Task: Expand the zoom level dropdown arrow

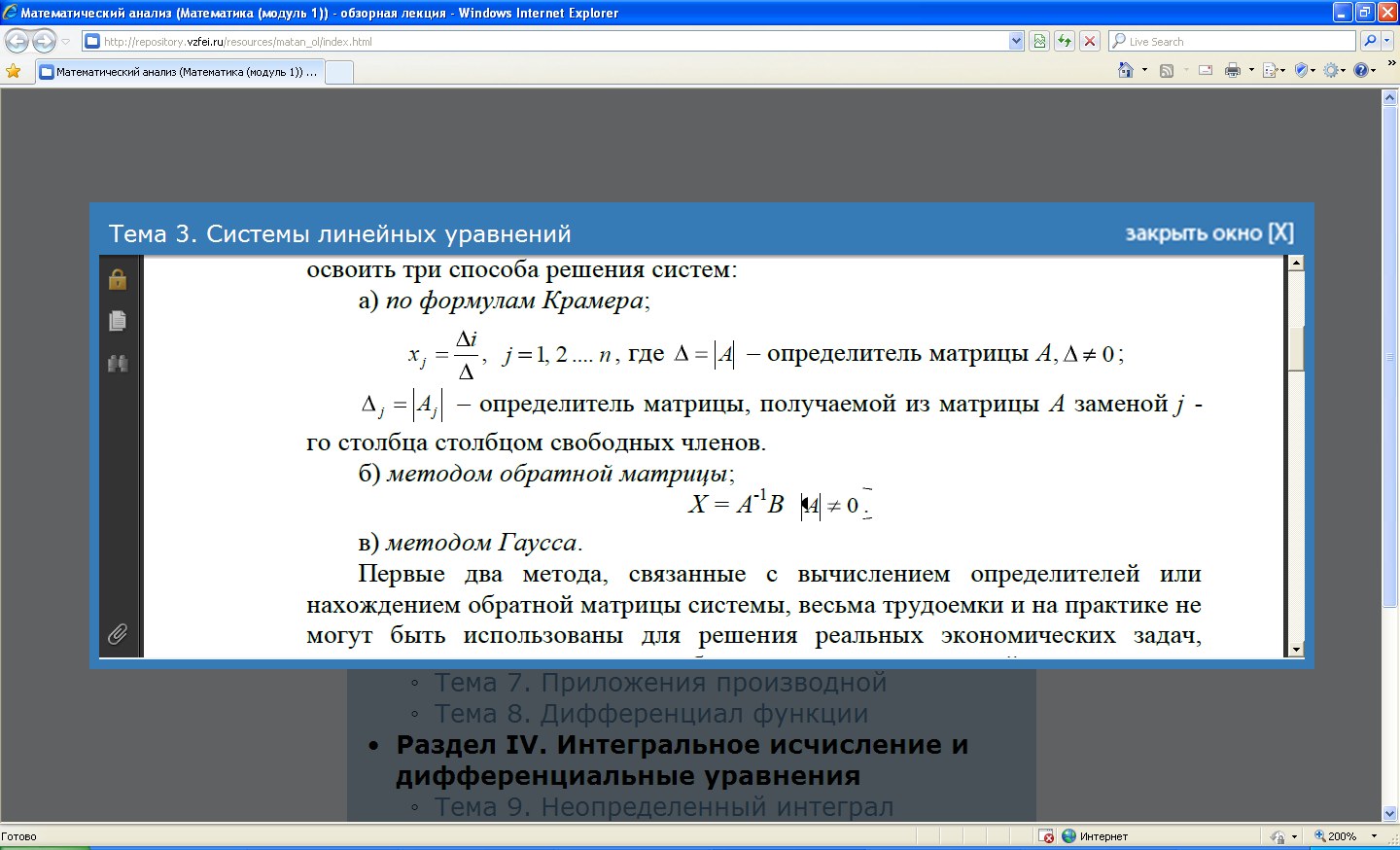Action: point(1374,836)
